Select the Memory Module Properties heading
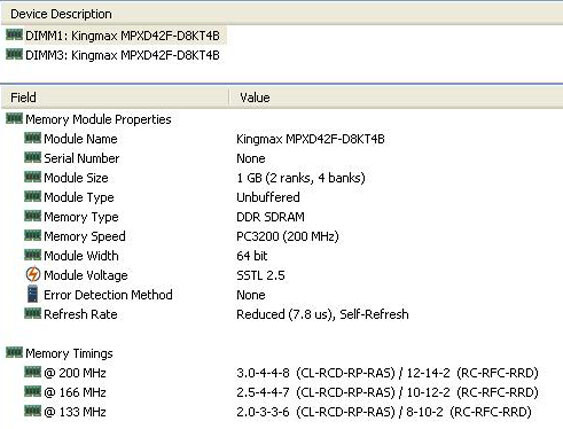 (98, 119)
